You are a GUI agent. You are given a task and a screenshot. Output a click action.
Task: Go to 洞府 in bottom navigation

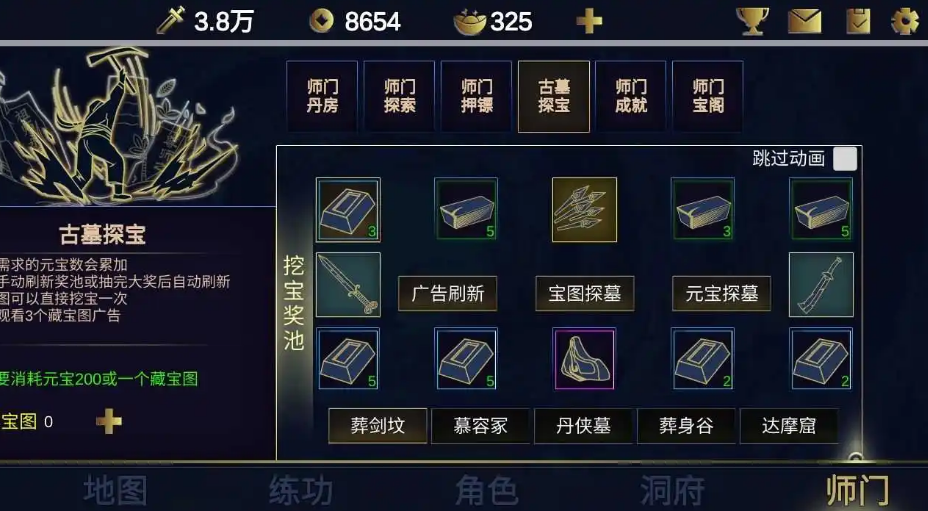click(x=672, y=490)
